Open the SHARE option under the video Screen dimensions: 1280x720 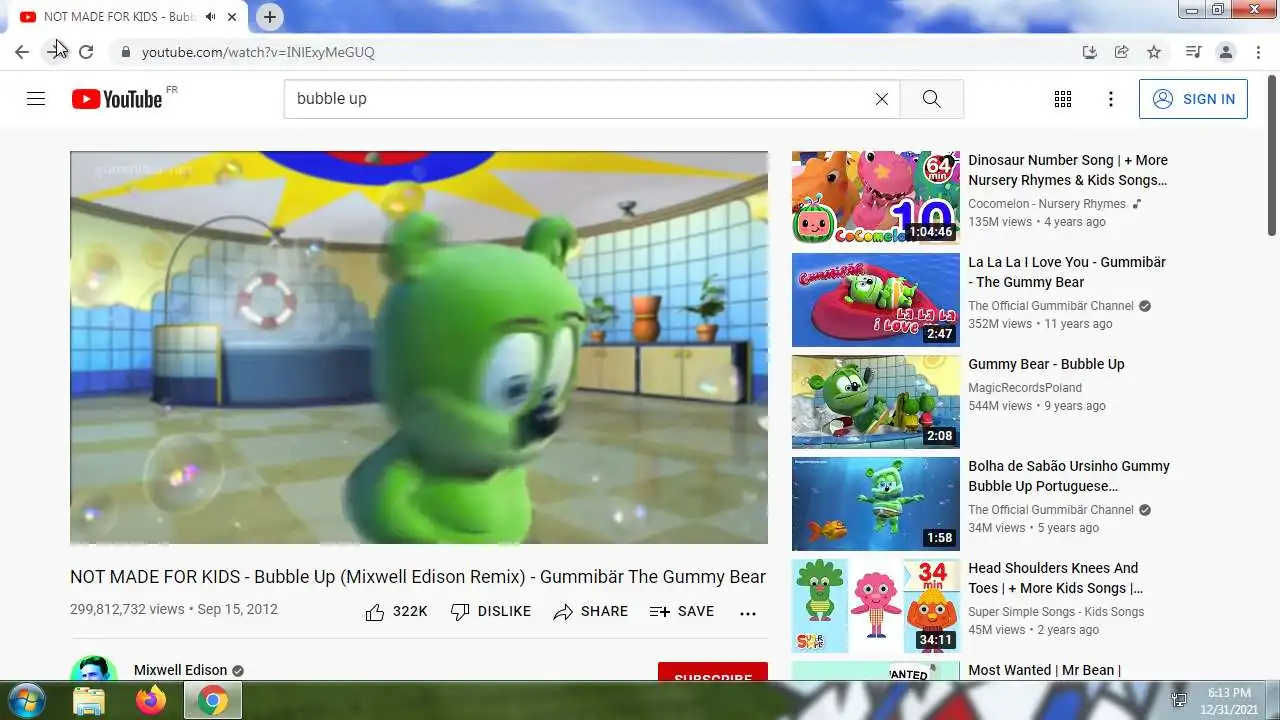[590, 612]
